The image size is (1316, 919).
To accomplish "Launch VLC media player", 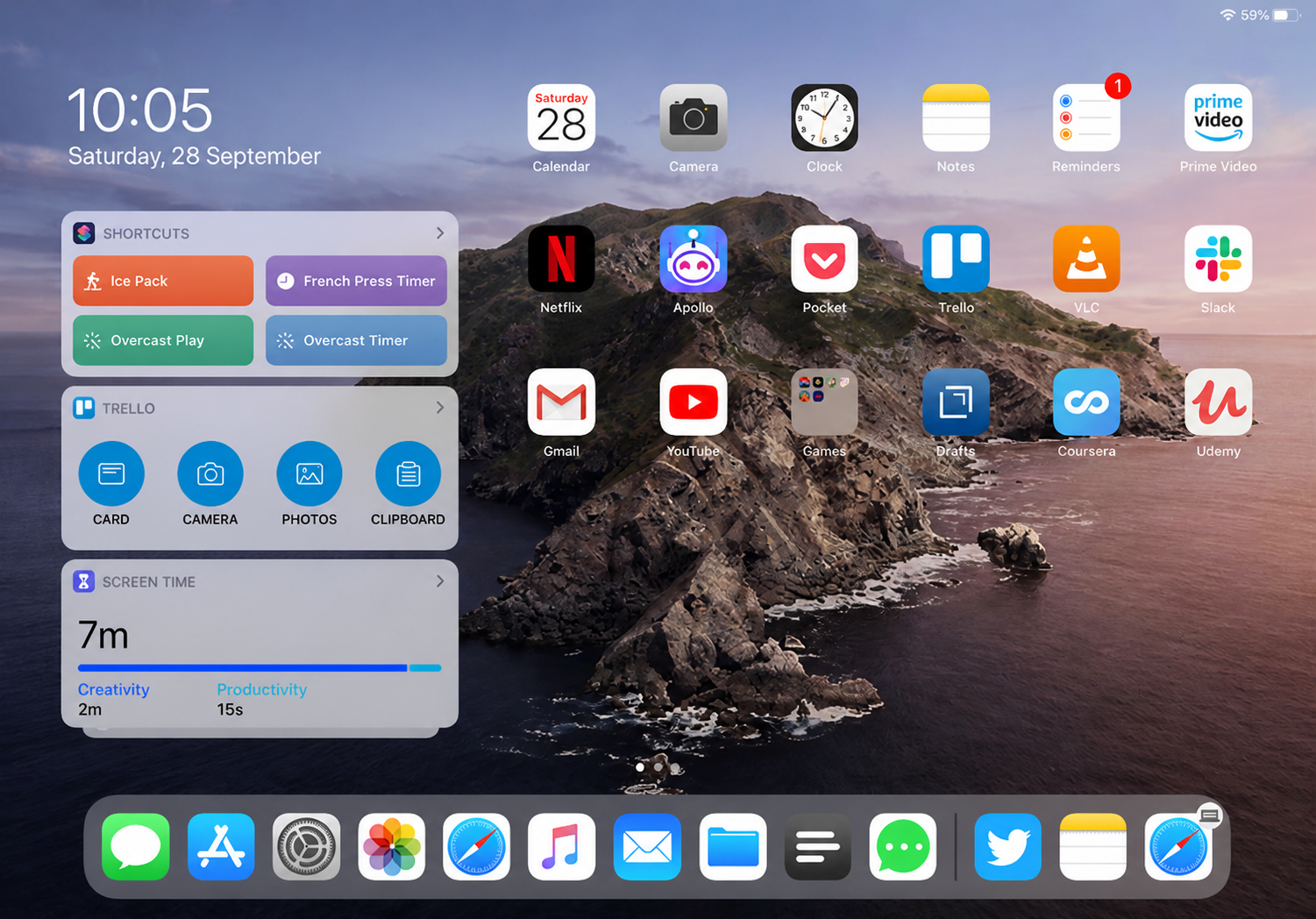I will tap(1086, 259).
